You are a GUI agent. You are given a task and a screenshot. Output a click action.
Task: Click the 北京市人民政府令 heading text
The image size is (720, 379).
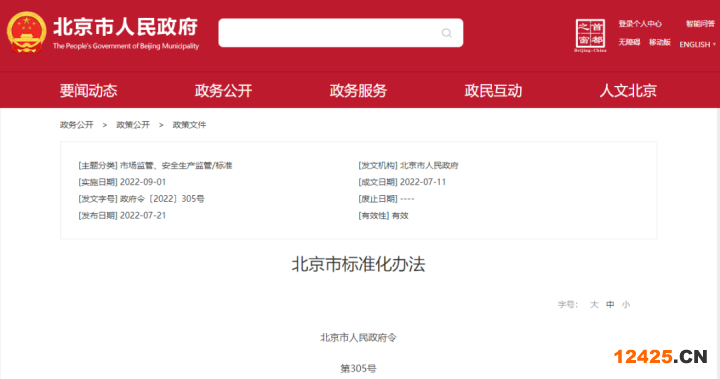coord(359,338)
